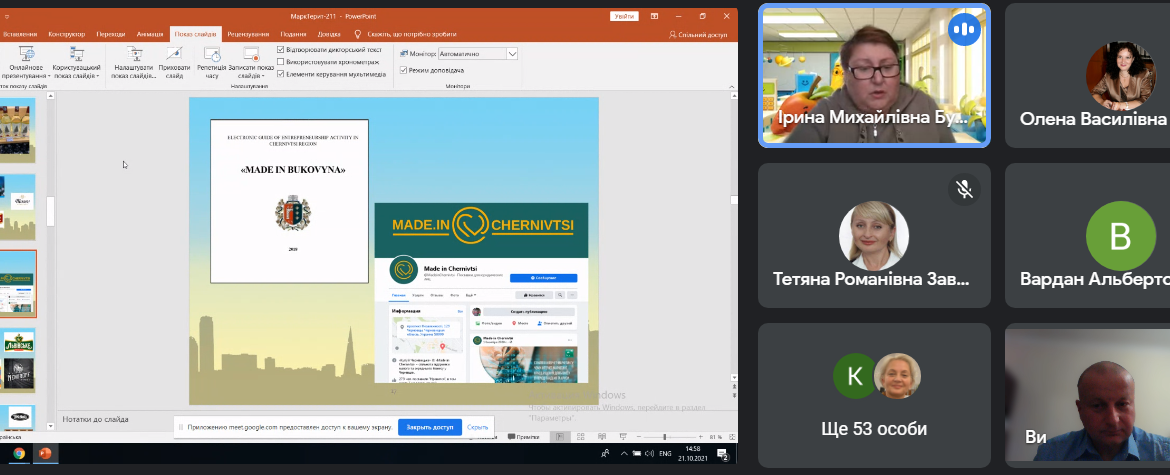This screenshot has width=1170, height=475.
Task: Click Скрыть link in sharing bar
Action: [x=478, y=427]
